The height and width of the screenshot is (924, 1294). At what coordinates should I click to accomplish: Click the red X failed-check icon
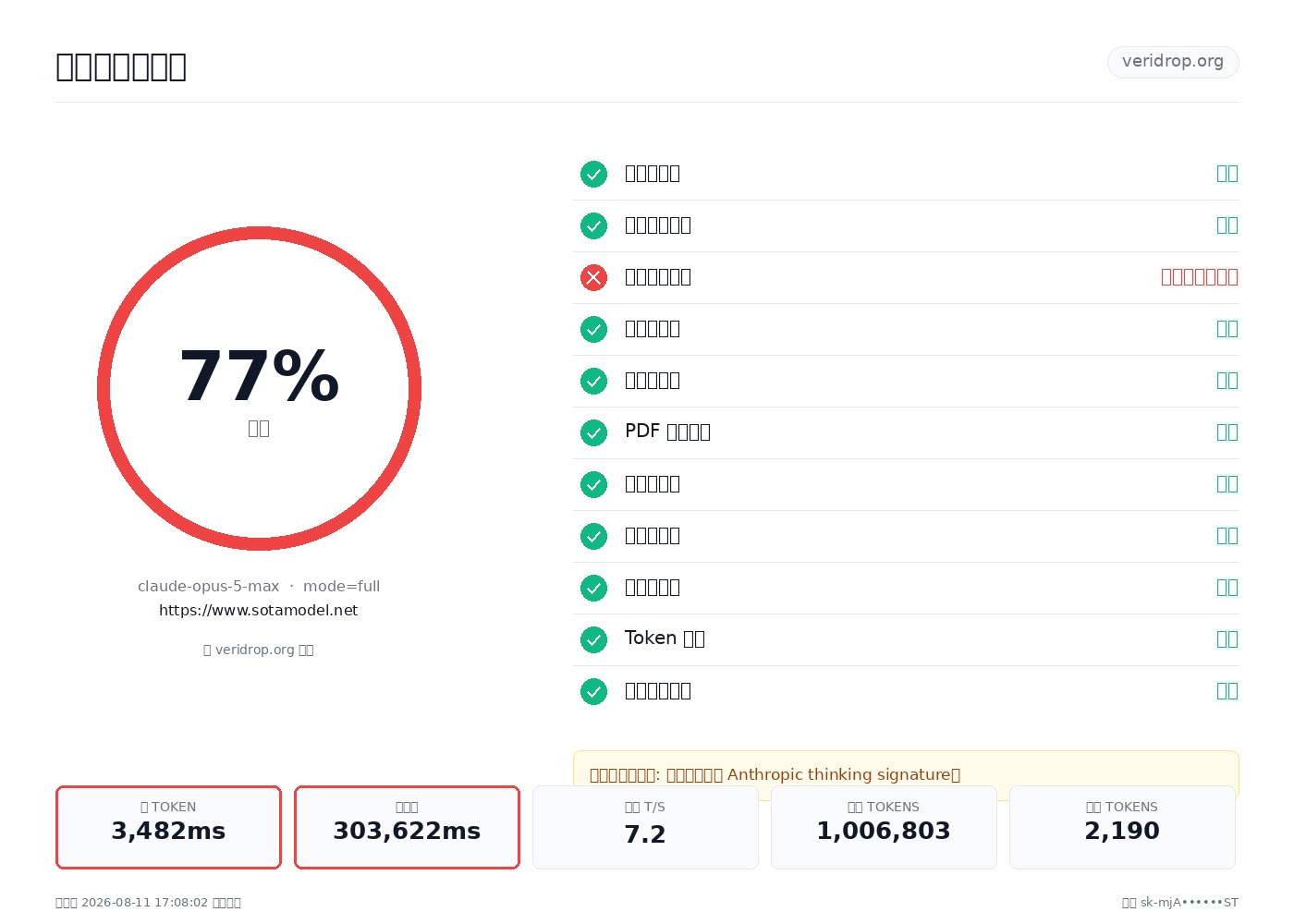click(593, 277)
